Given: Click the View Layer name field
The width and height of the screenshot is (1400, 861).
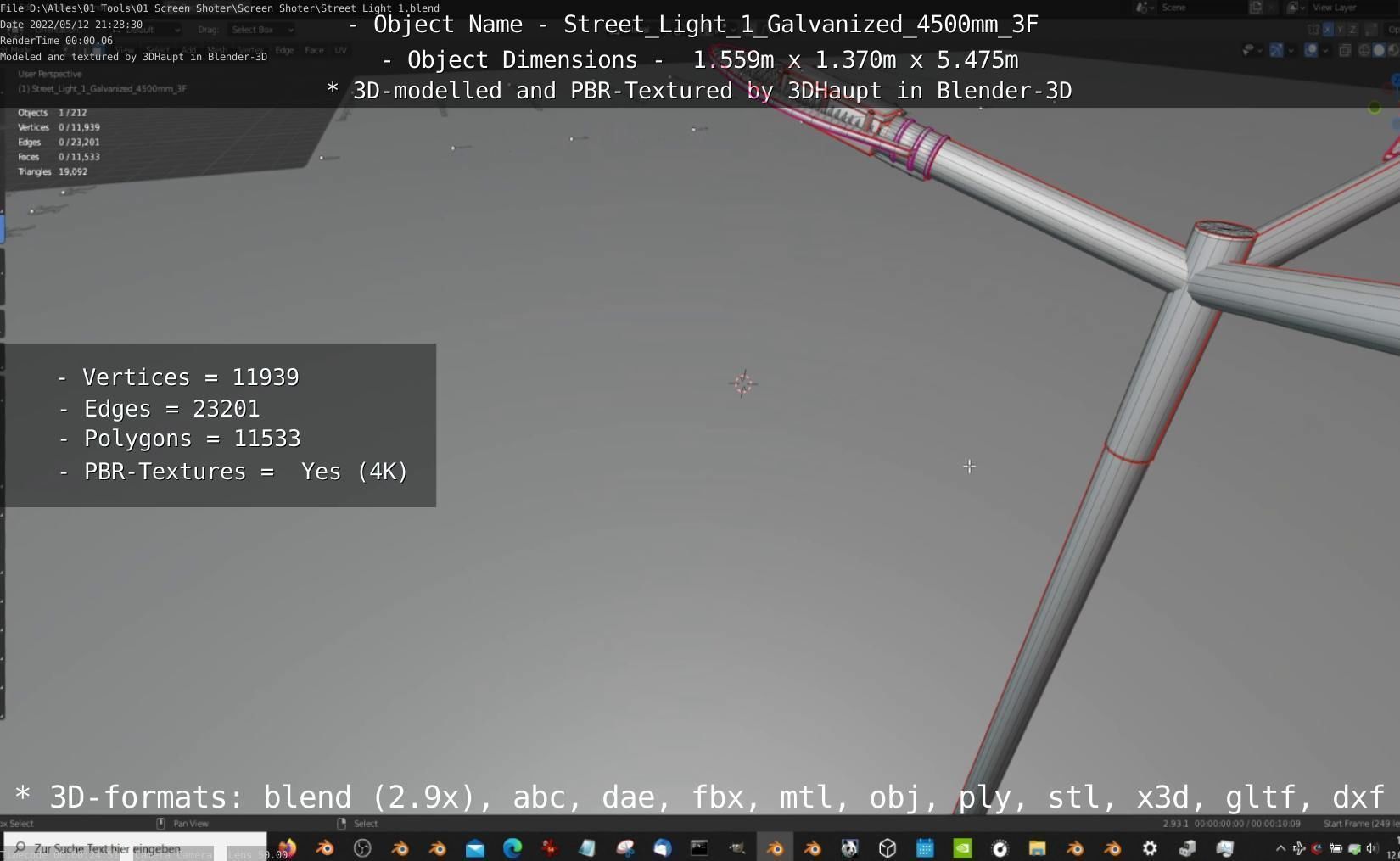Looking at the screenshot, I should point(1353,8).
